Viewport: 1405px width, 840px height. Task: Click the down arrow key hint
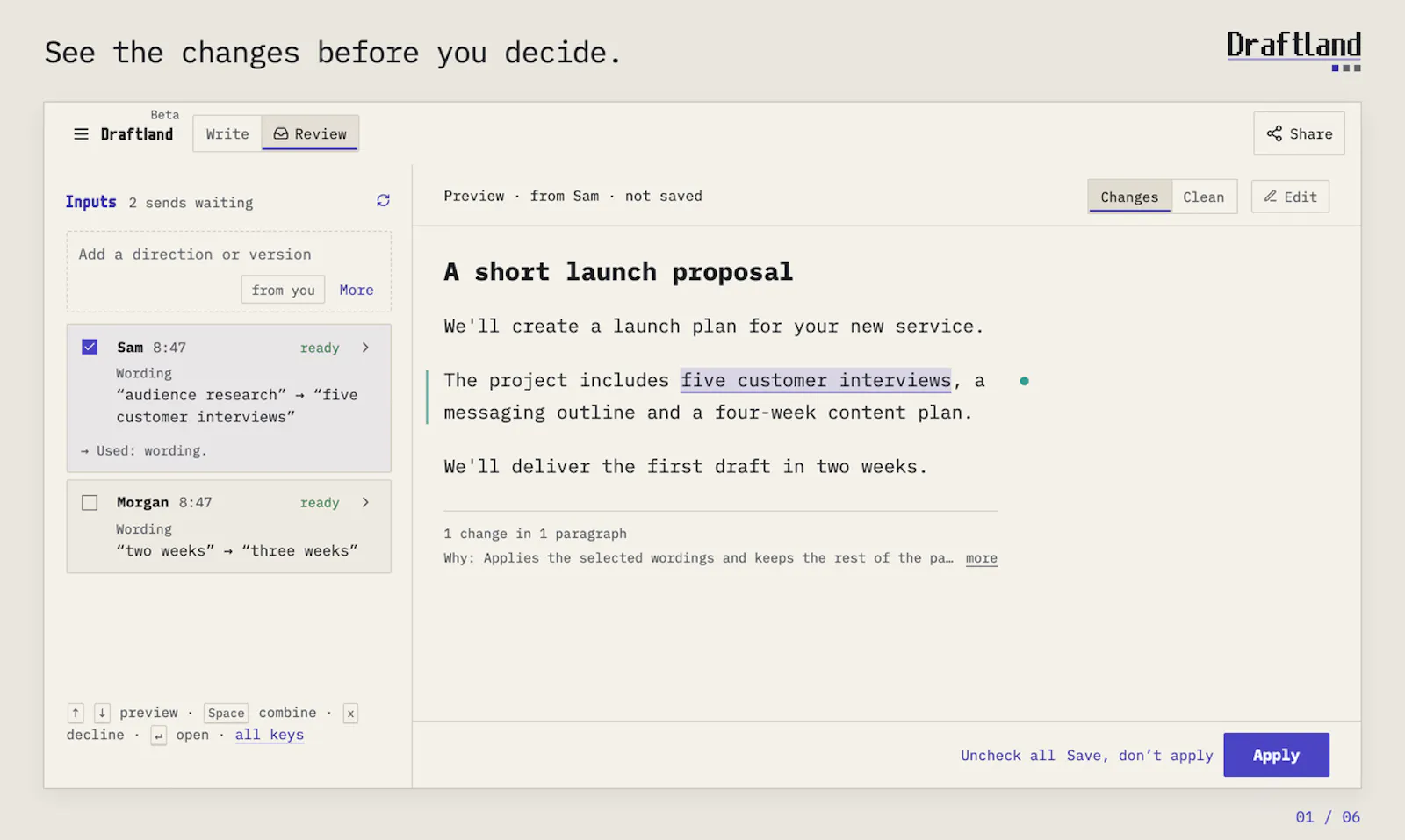[x=102, y=713]
